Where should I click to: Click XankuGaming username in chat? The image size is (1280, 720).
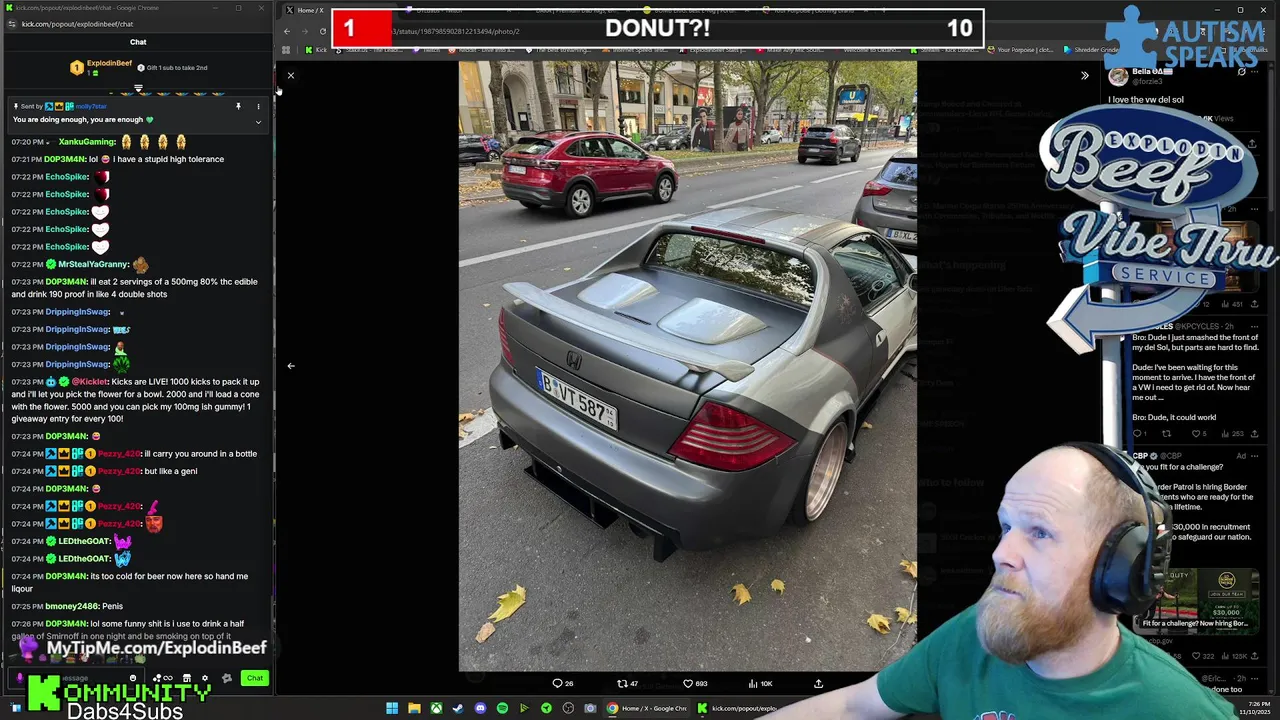pyautogui.click(x=87, y=142)
